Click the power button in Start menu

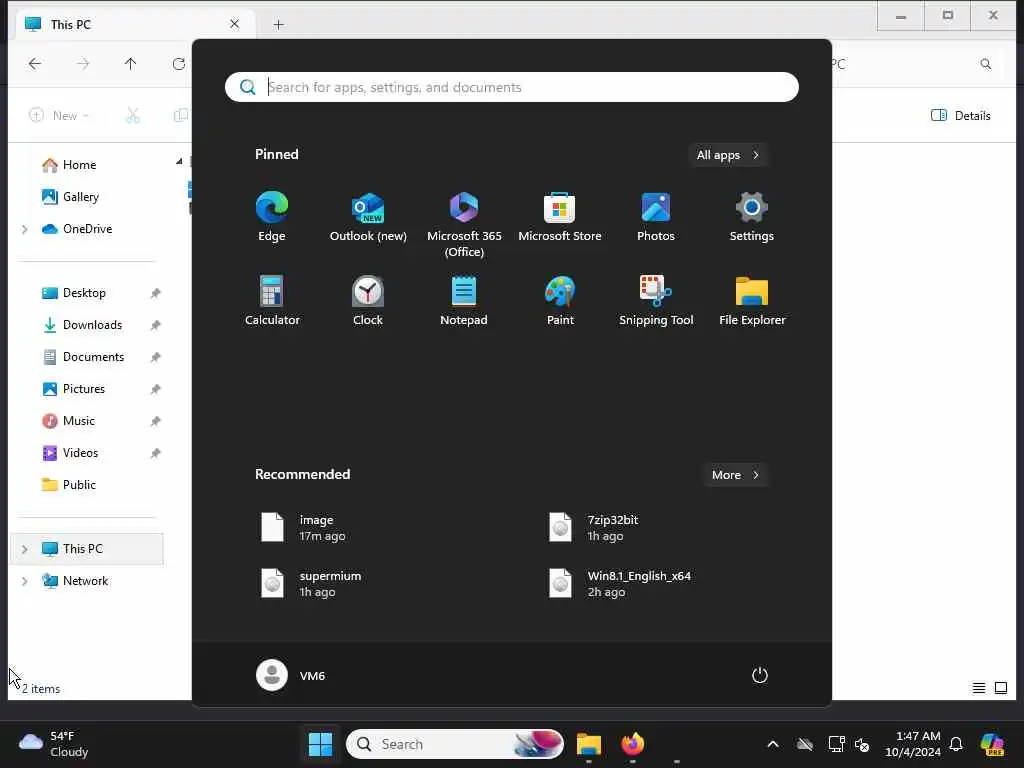pos(760,675)
